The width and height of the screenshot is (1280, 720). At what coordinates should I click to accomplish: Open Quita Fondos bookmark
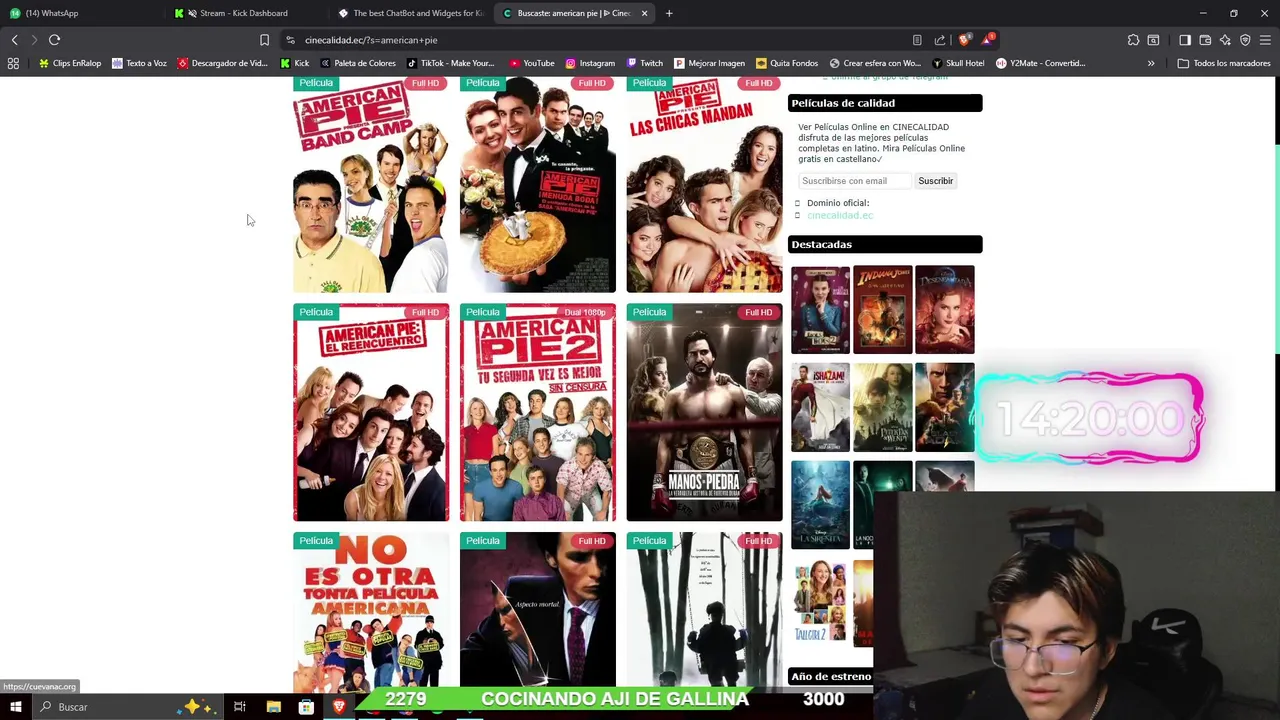[x=787, y=63]
